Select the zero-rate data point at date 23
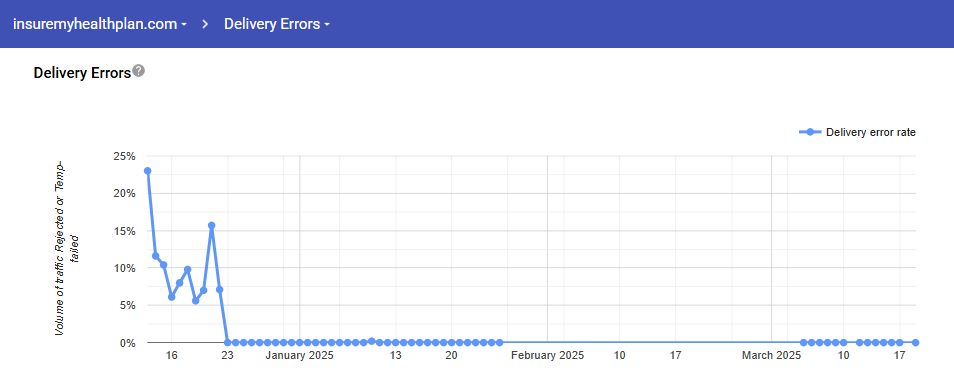The height and width of the screenshot is (390, 954). click(228, 343)
